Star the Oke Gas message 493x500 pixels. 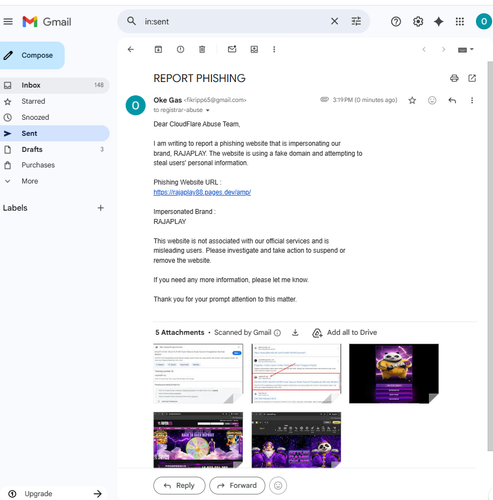click(412, 100)
